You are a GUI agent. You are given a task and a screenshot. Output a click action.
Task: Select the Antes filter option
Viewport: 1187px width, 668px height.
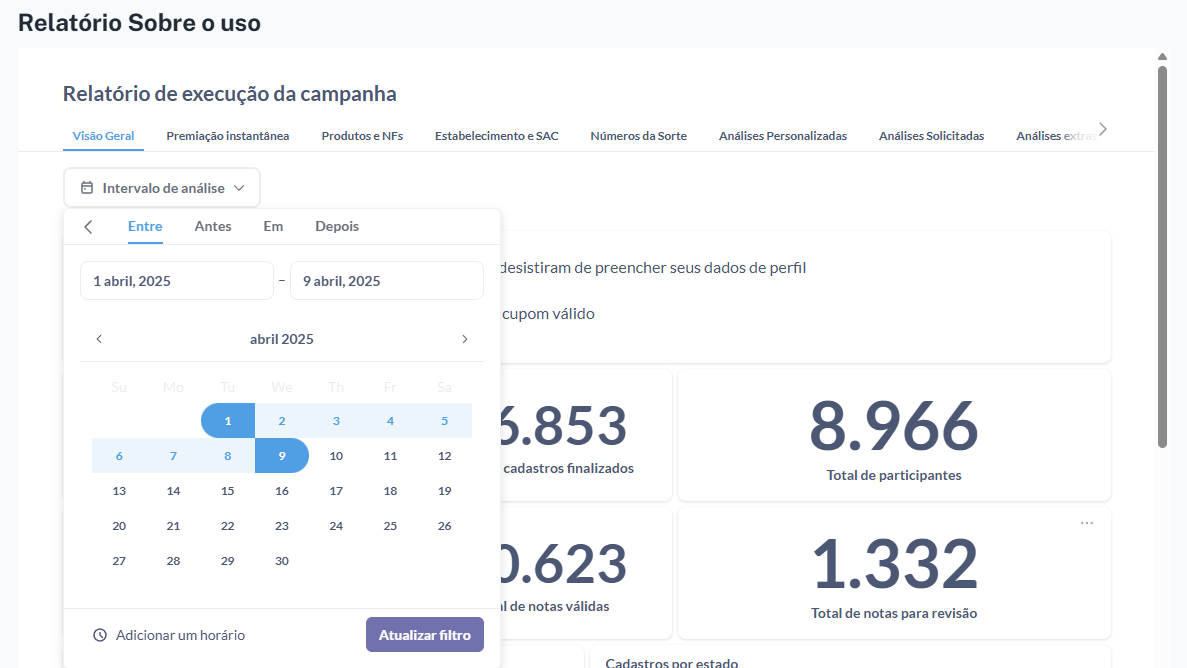pos(213,227)
